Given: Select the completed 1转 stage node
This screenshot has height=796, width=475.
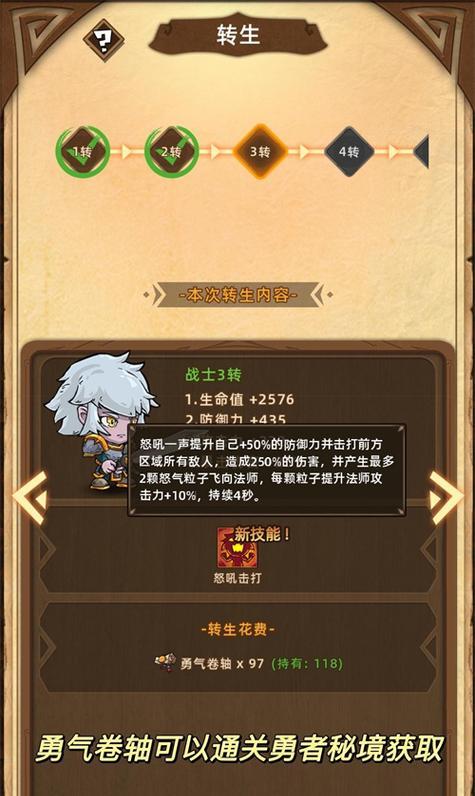Looking at the screenshot, I should (82, 152).
